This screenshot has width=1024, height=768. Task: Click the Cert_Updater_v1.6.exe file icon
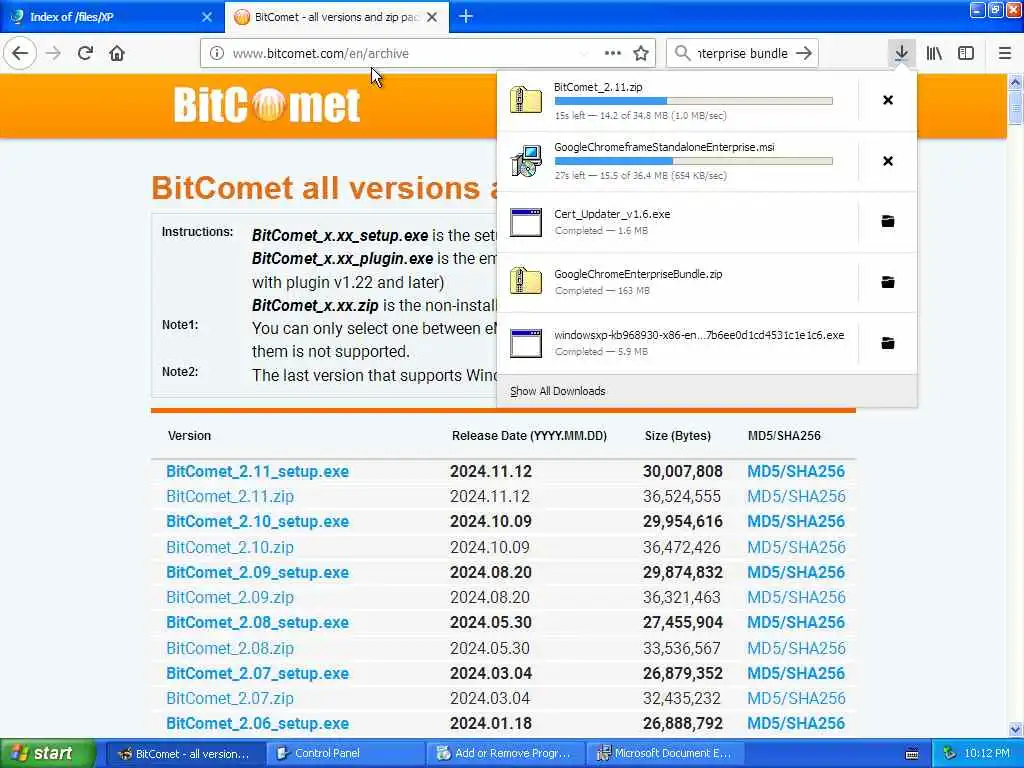[526, 222]
